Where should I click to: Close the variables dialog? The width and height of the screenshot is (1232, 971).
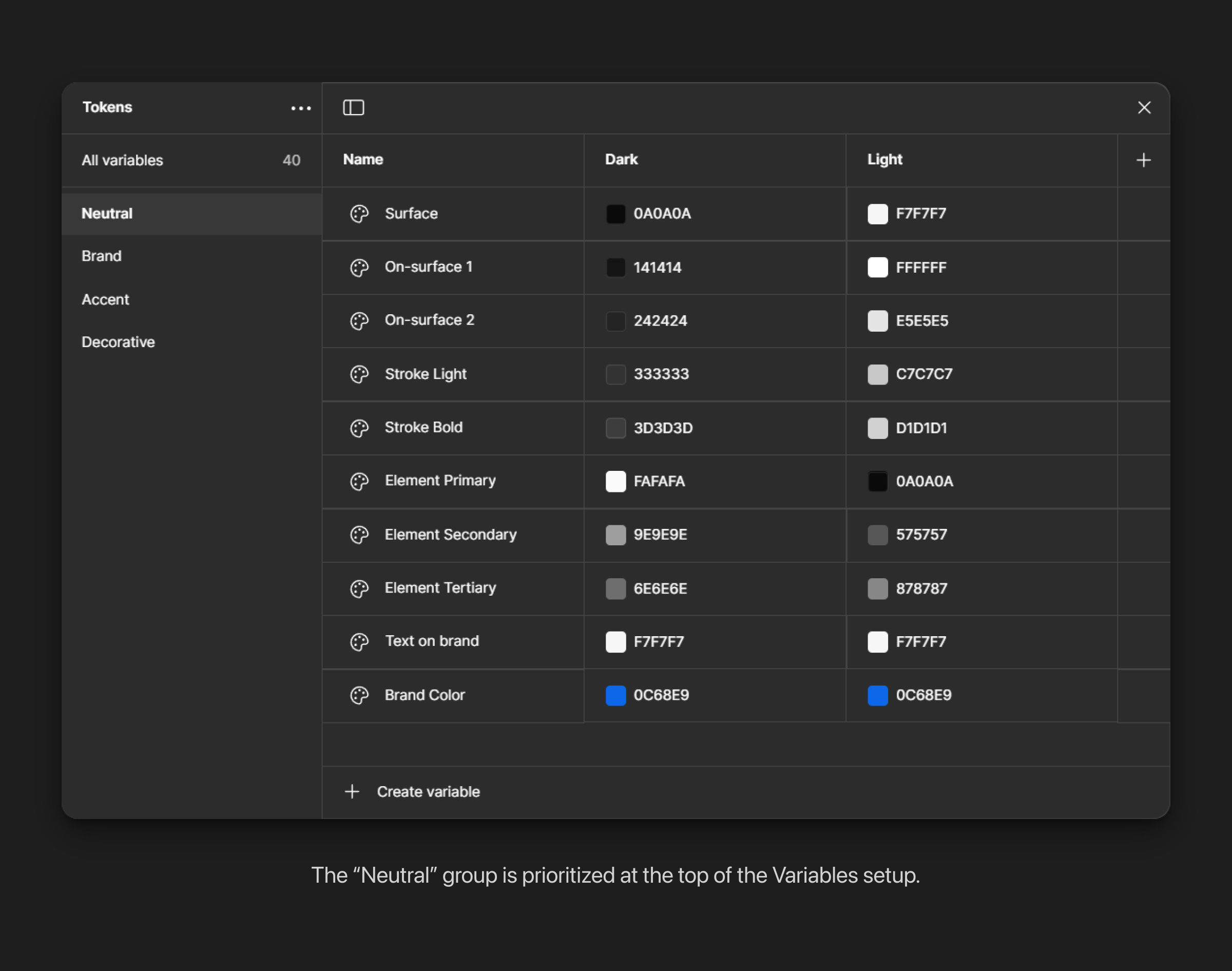pos(1144,107)
